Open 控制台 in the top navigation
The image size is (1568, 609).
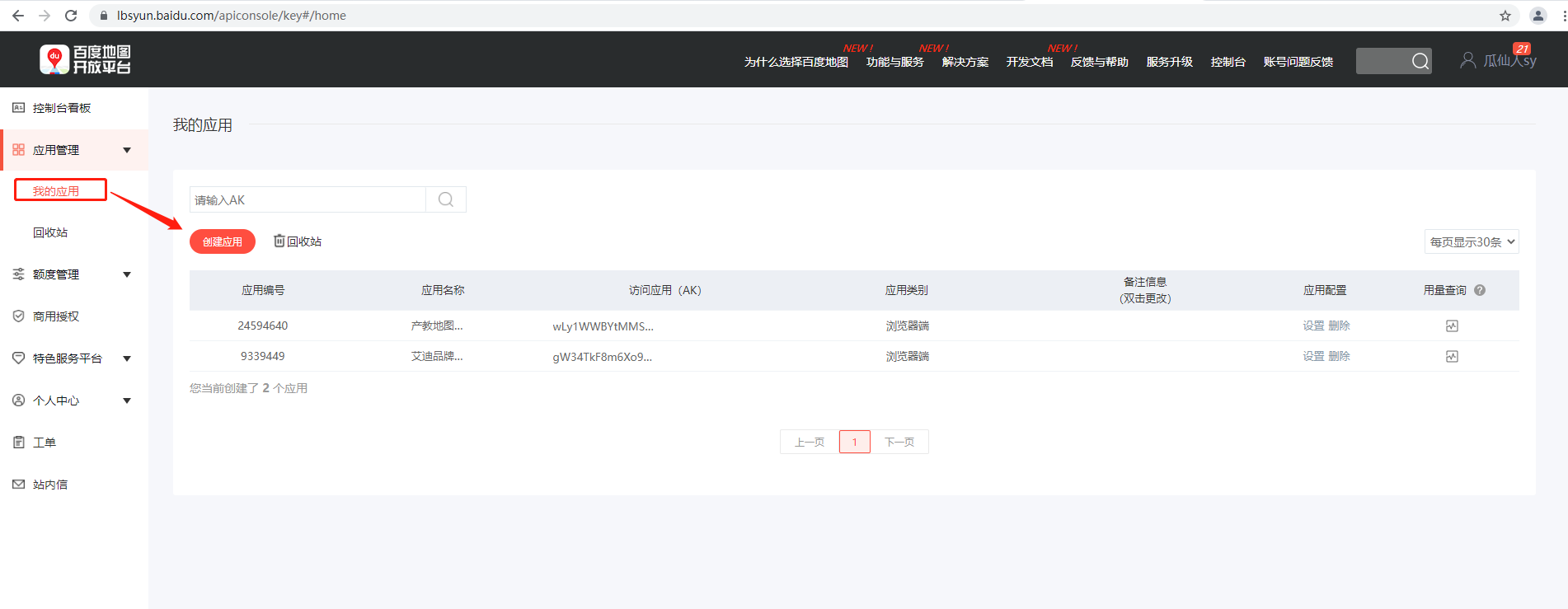point(1228,62)
